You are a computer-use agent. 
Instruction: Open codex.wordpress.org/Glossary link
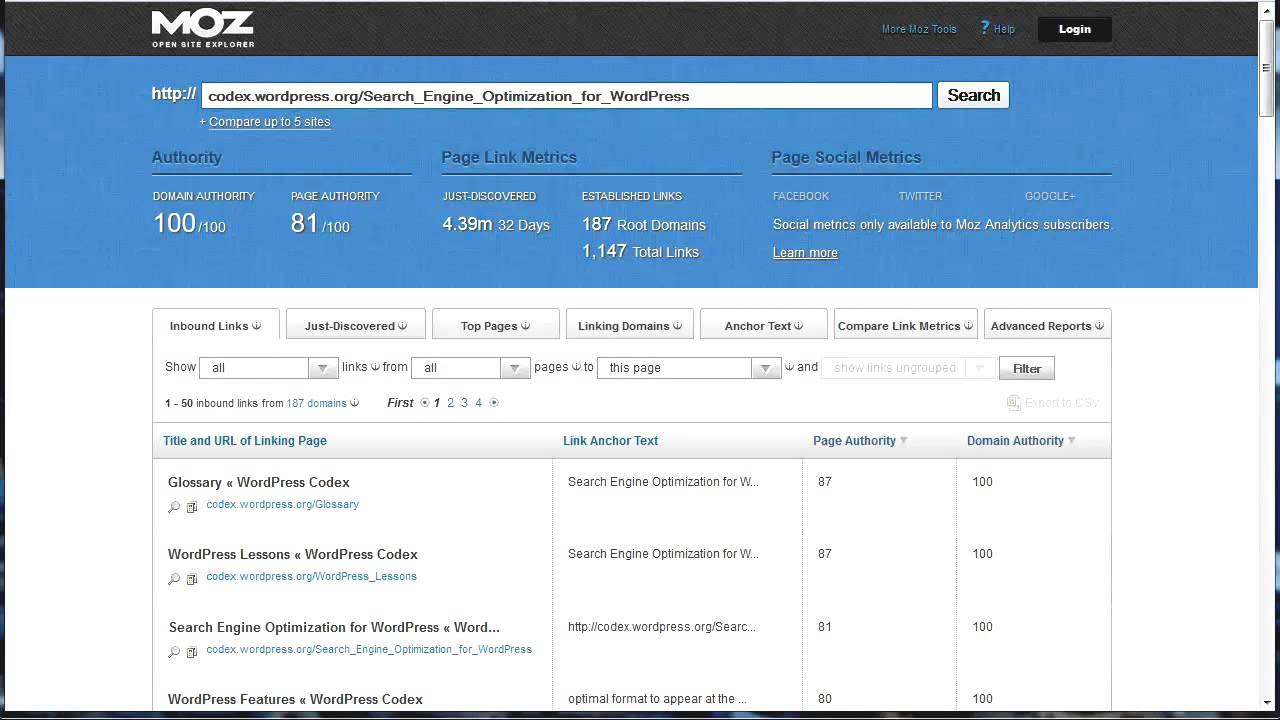tap(282, 505)
